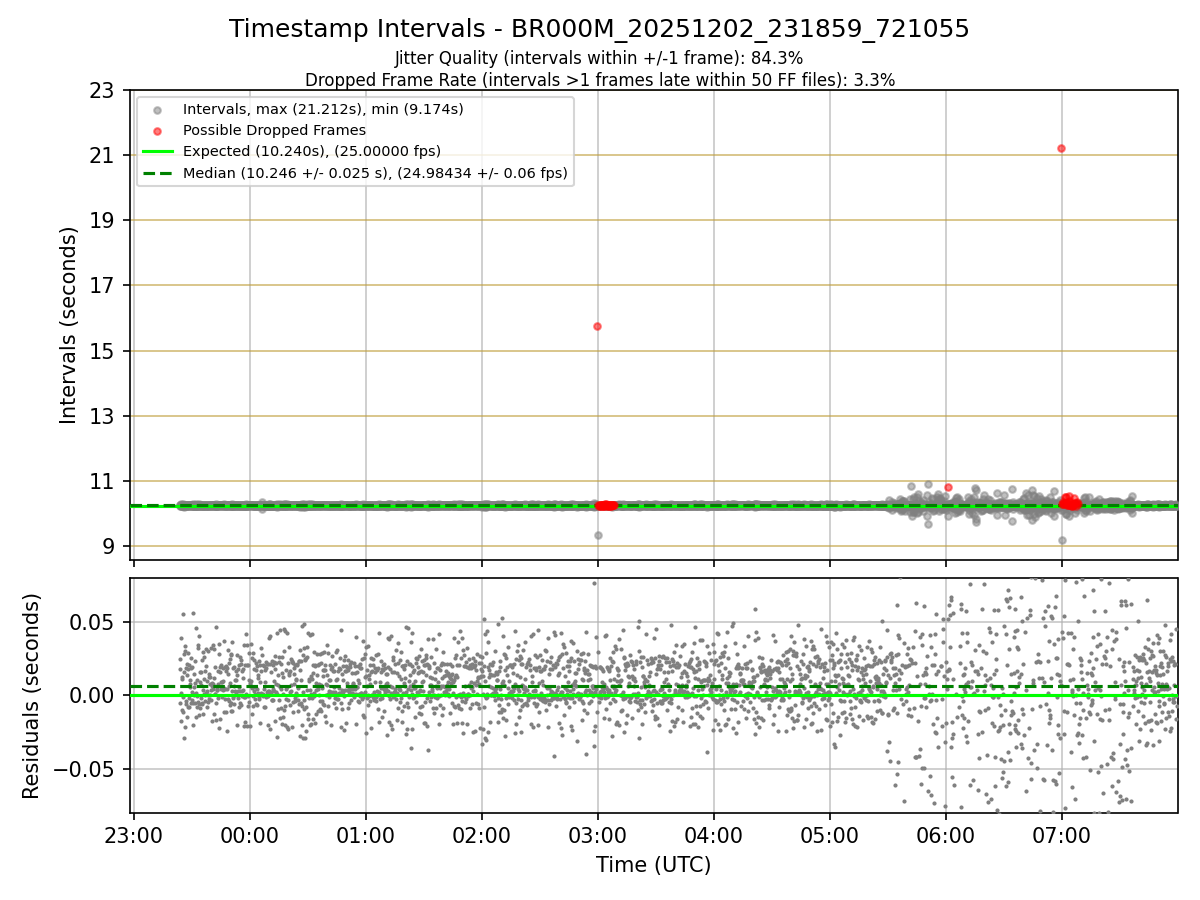1200x900 pixels.
Task: Click the 'Residuals (seconds)' y-axis label
Action: coord(32,696)
